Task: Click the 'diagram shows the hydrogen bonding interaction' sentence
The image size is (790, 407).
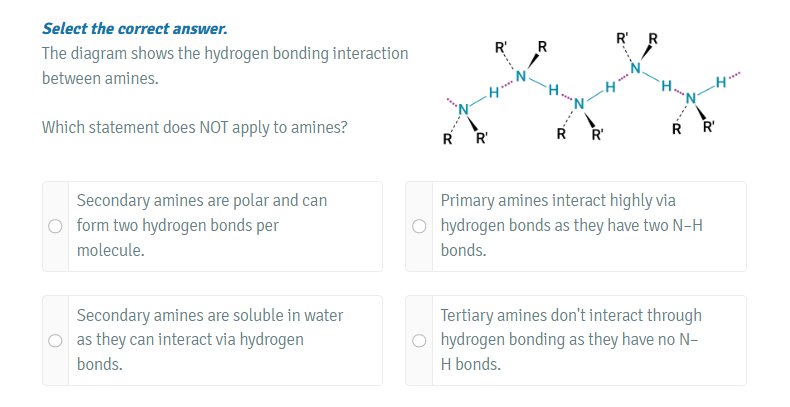Action: [225, 53]
